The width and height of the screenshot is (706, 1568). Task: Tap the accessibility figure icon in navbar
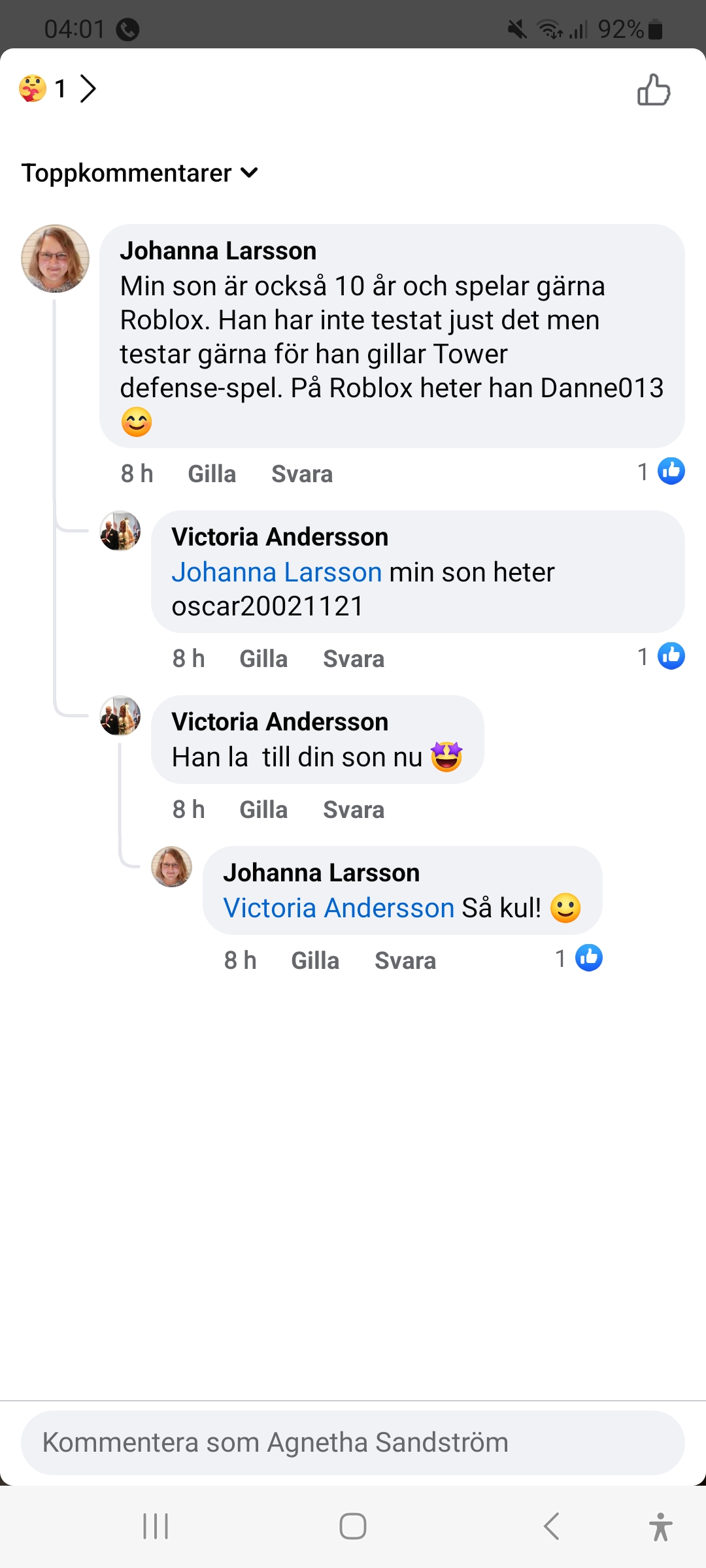[x=660, y=1527]
